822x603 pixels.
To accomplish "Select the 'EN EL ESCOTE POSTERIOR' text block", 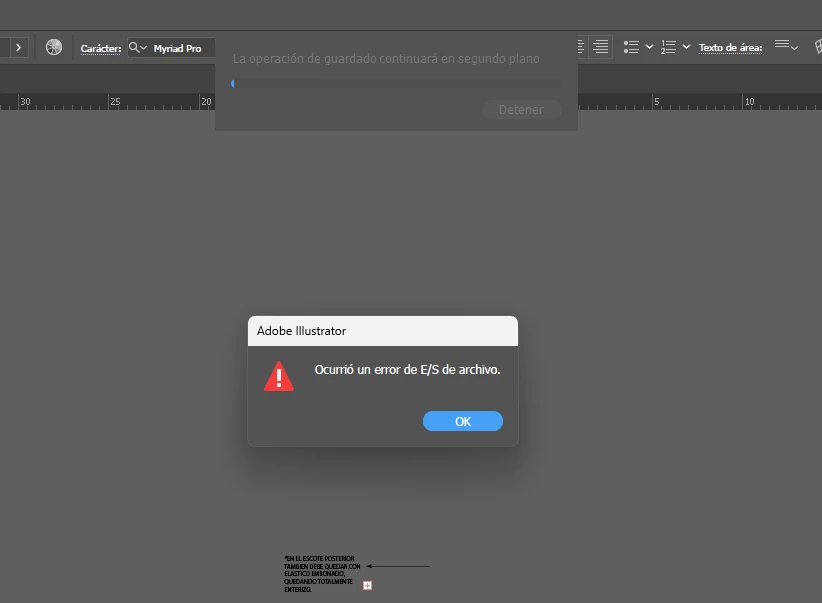I will pyautogui.click(x=322, y=574).
